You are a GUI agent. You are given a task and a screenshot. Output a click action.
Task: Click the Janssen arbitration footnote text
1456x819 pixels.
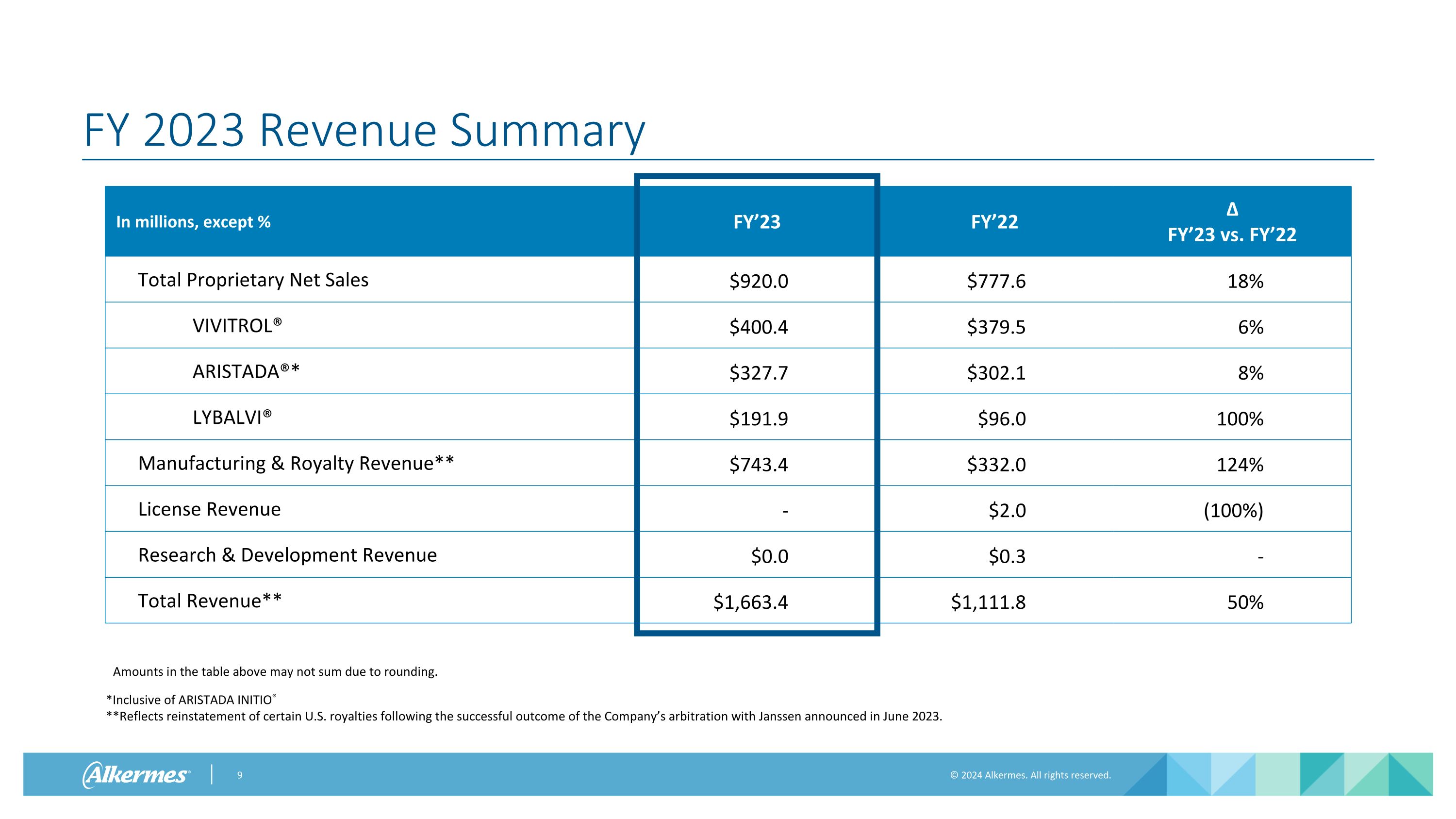524,716
